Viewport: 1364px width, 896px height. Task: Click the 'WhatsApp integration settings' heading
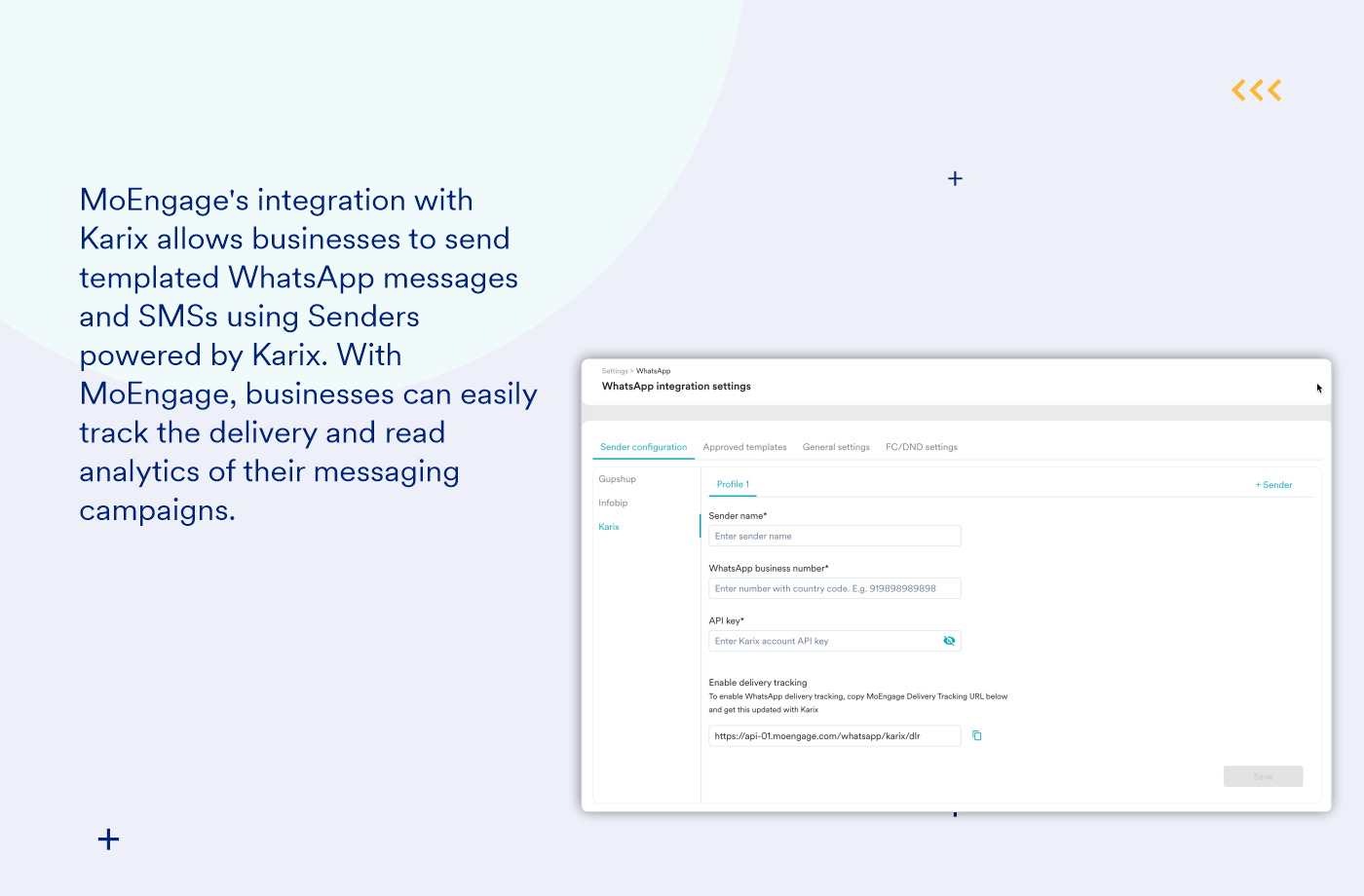[676, 387]
